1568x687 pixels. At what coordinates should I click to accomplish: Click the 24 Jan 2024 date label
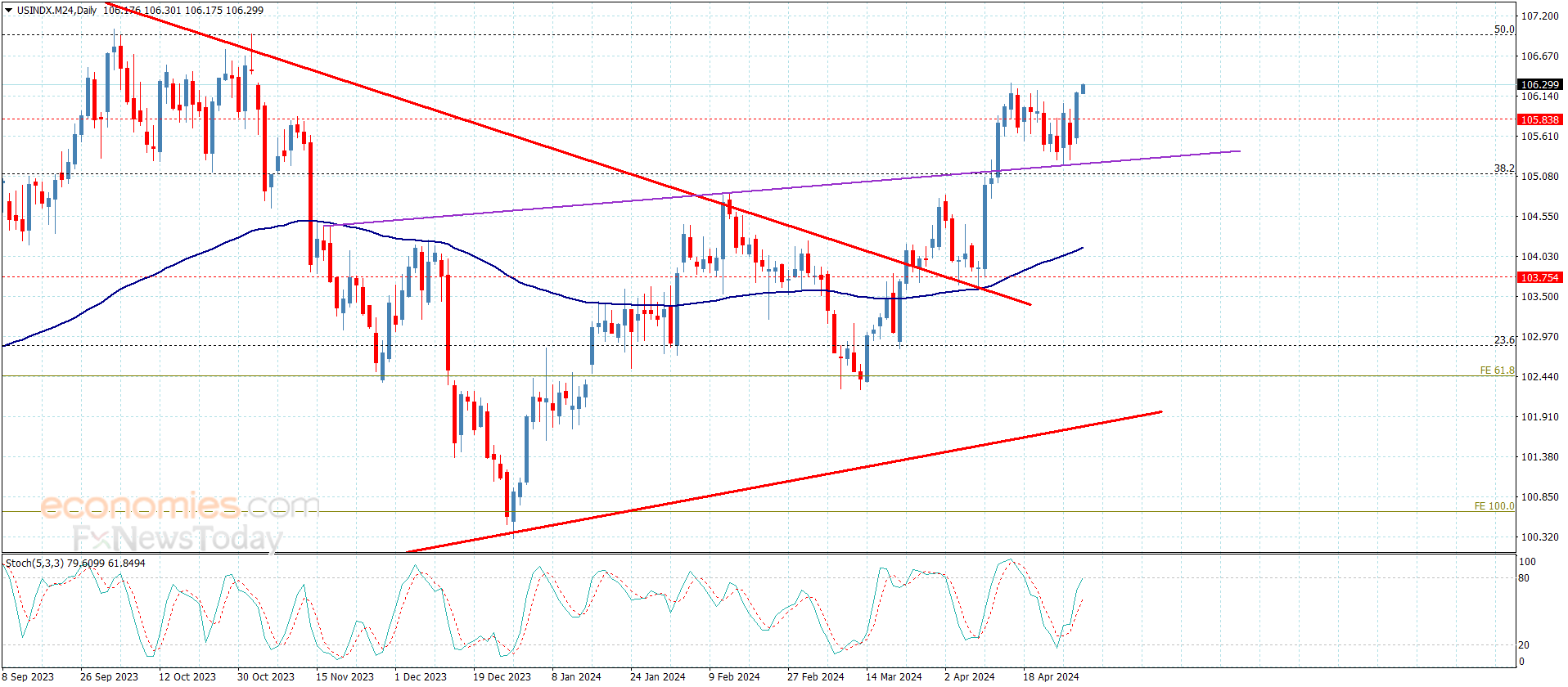[x=658, y=676]
